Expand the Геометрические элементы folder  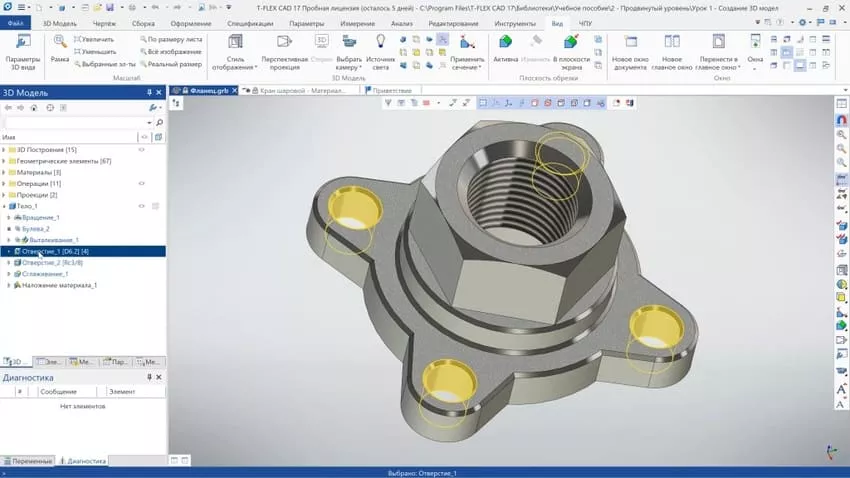click(4, 161)
